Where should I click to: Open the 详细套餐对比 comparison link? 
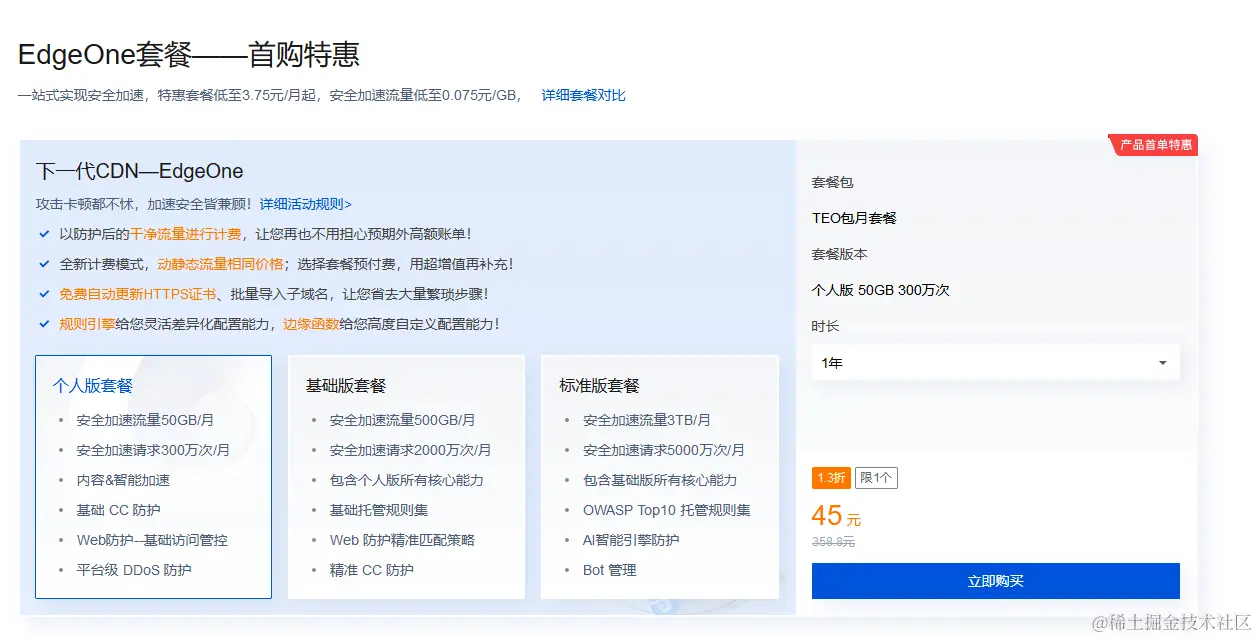click(x=584, y=95)
